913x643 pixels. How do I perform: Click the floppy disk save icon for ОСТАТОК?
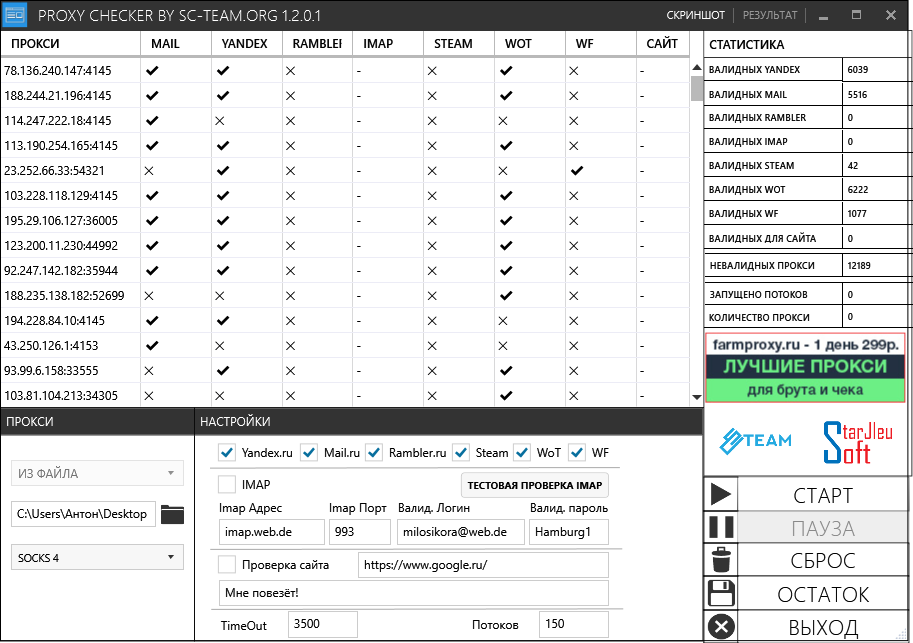coord(721,594)
